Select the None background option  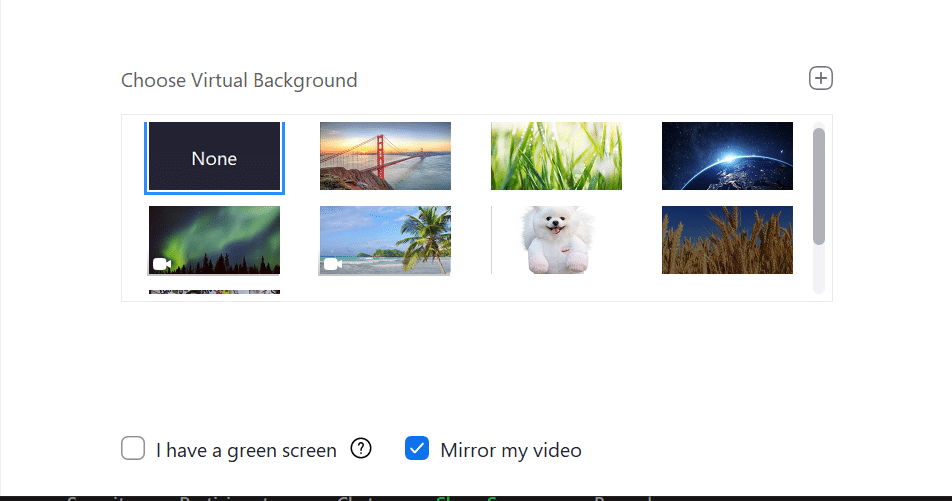pyautogui.click(x=214, y=158)
